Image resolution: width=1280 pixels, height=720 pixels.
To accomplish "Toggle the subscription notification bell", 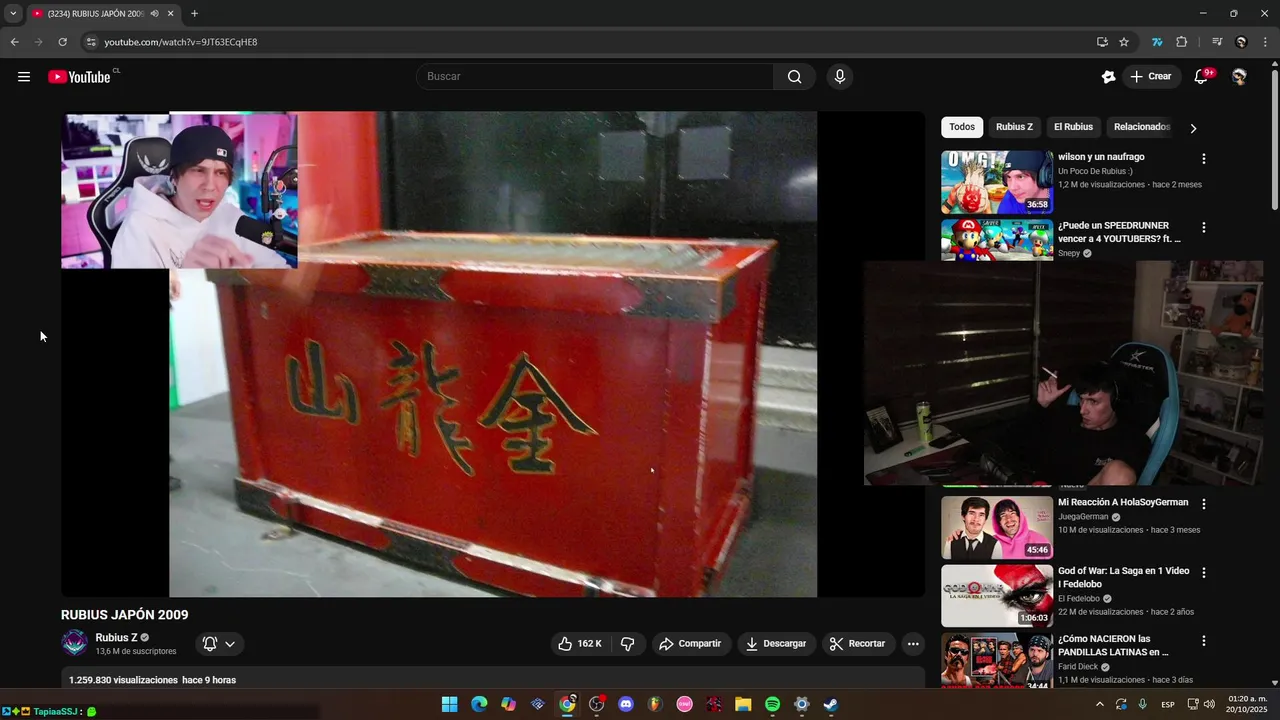I will pos(219,644).
